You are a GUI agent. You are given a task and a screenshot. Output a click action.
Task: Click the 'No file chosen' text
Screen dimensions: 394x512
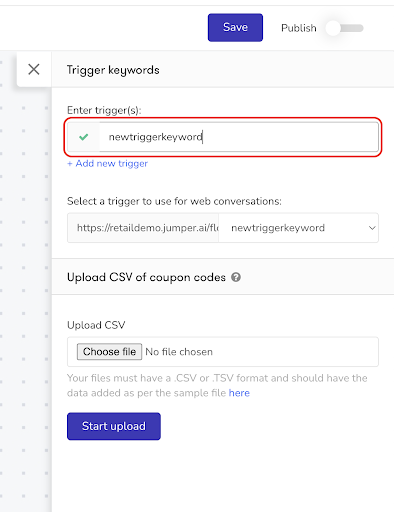179,352
